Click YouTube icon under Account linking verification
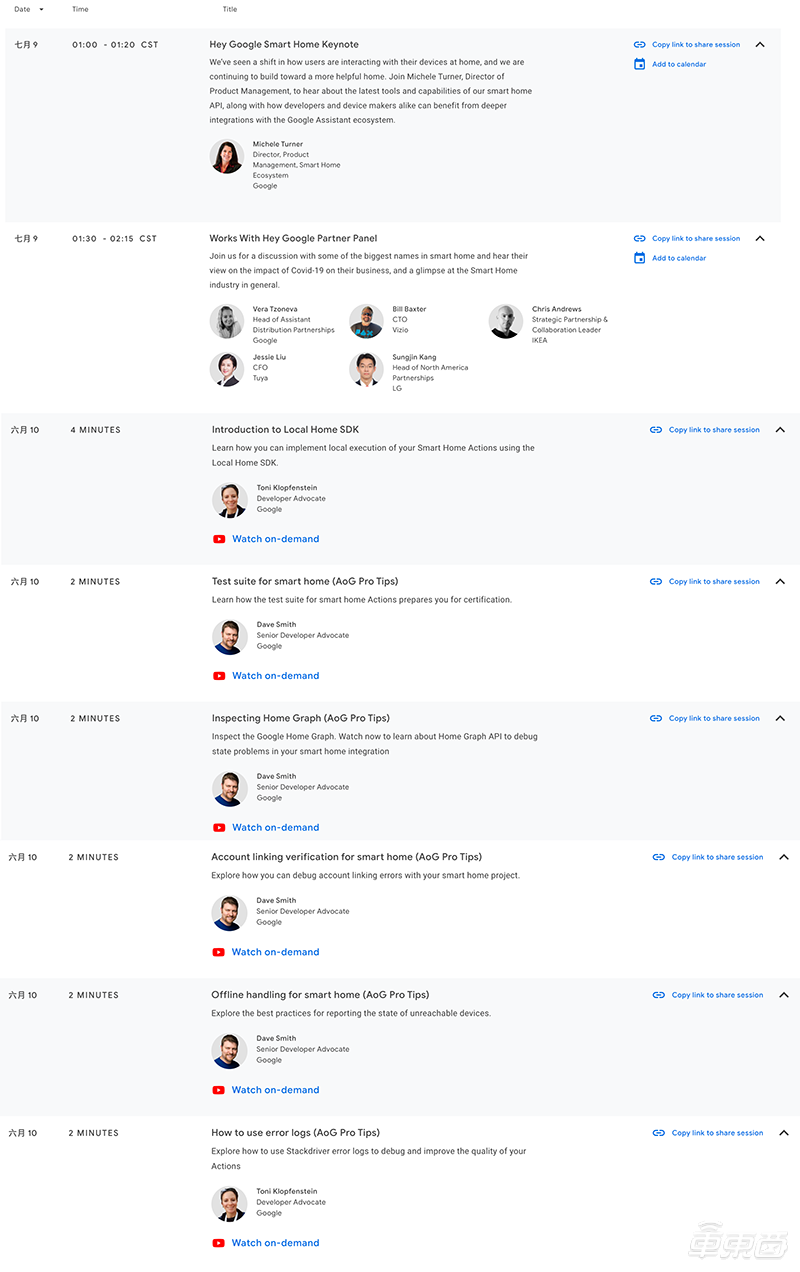 pos(219,952)
